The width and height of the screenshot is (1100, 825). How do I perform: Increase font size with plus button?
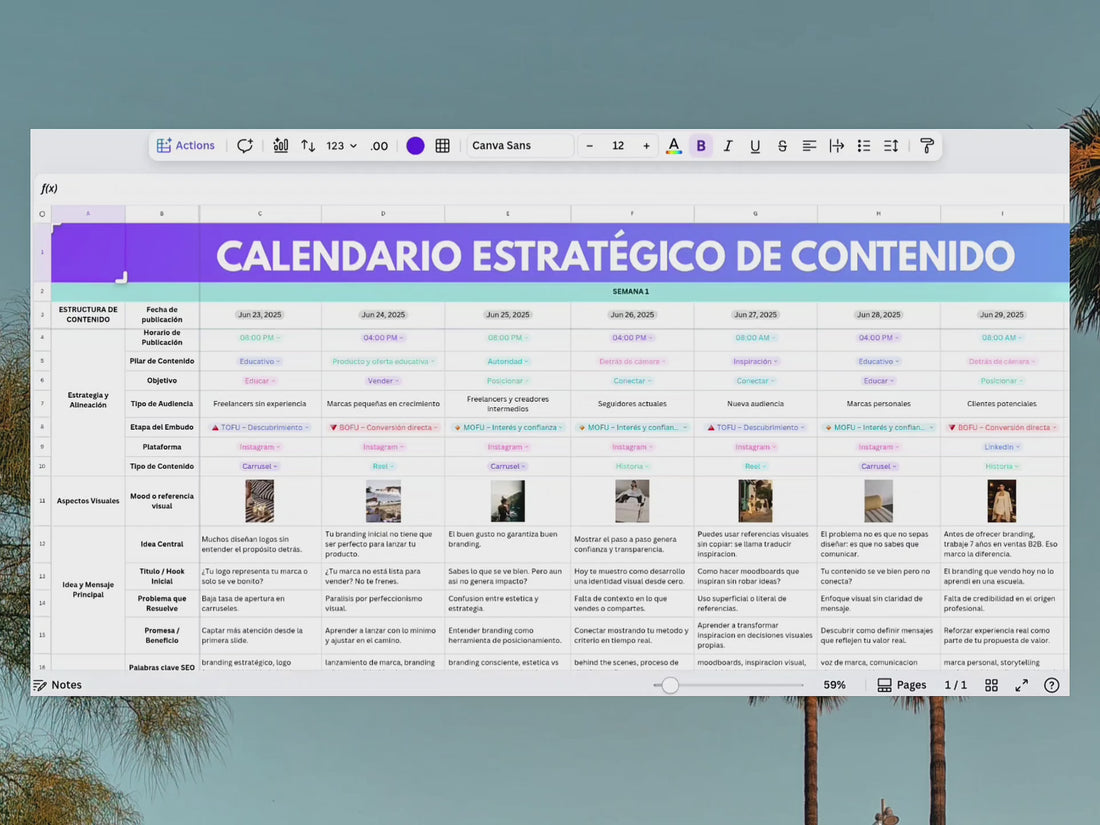click(x=646, y=145)
